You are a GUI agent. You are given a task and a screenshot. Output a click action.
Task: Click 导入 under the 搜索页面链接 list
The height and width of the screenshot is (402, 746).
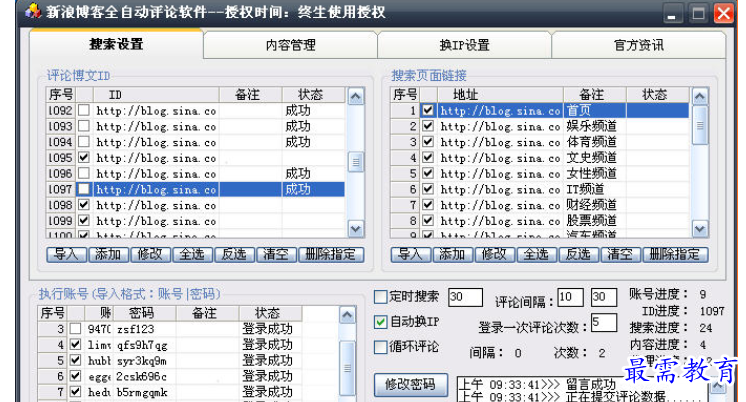(x=411, y=255)
